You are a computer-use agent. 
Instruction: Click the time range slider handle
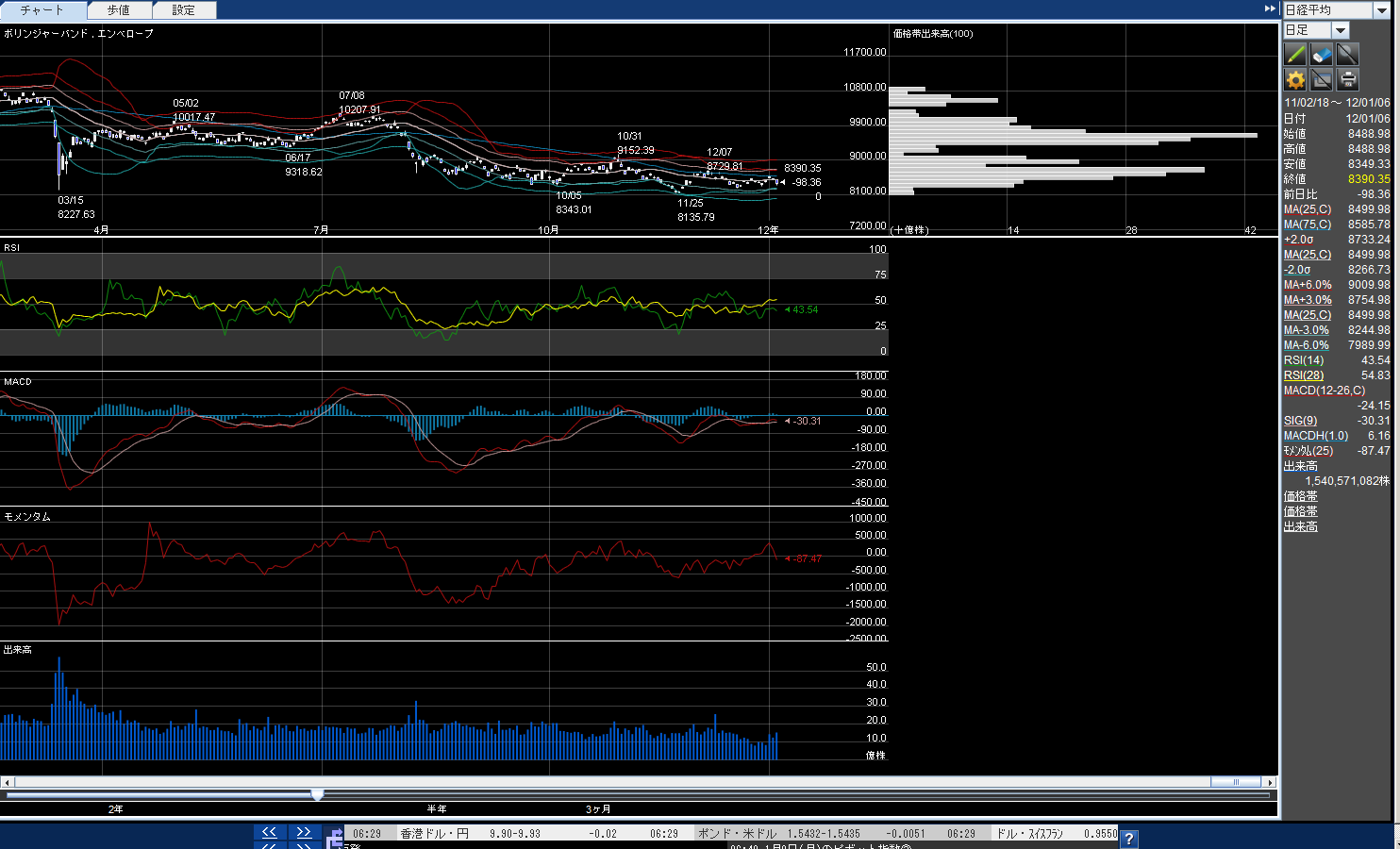[x=317, y=795]
